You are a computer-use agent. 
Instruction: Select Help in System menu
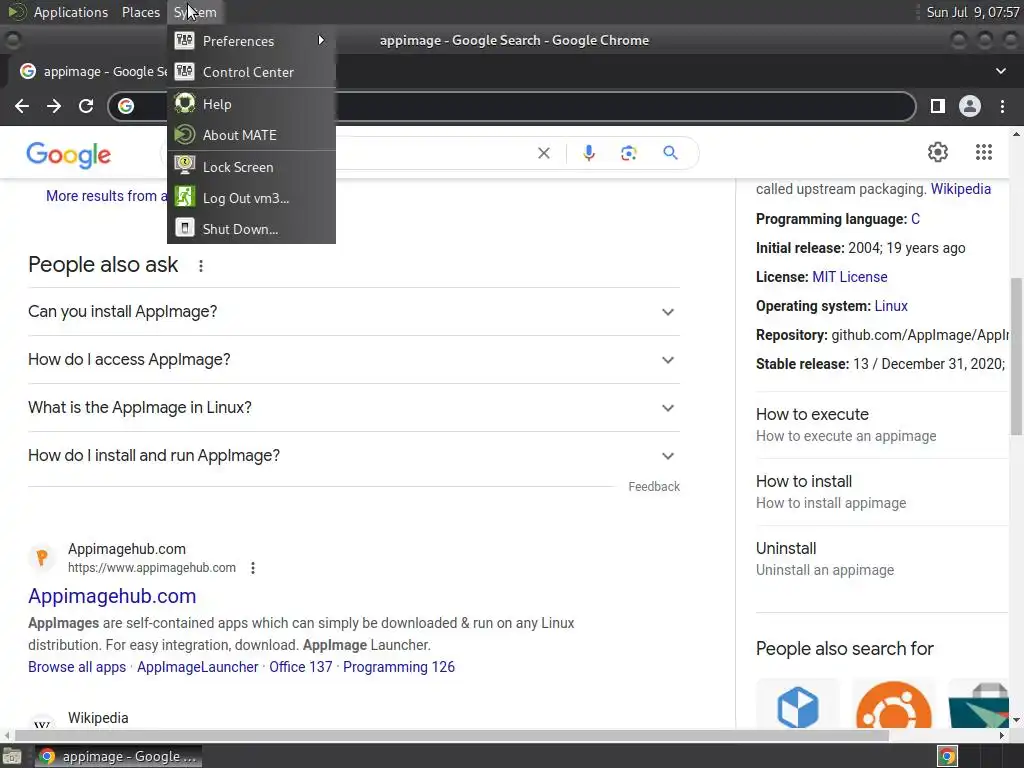(x=251, y=104)
